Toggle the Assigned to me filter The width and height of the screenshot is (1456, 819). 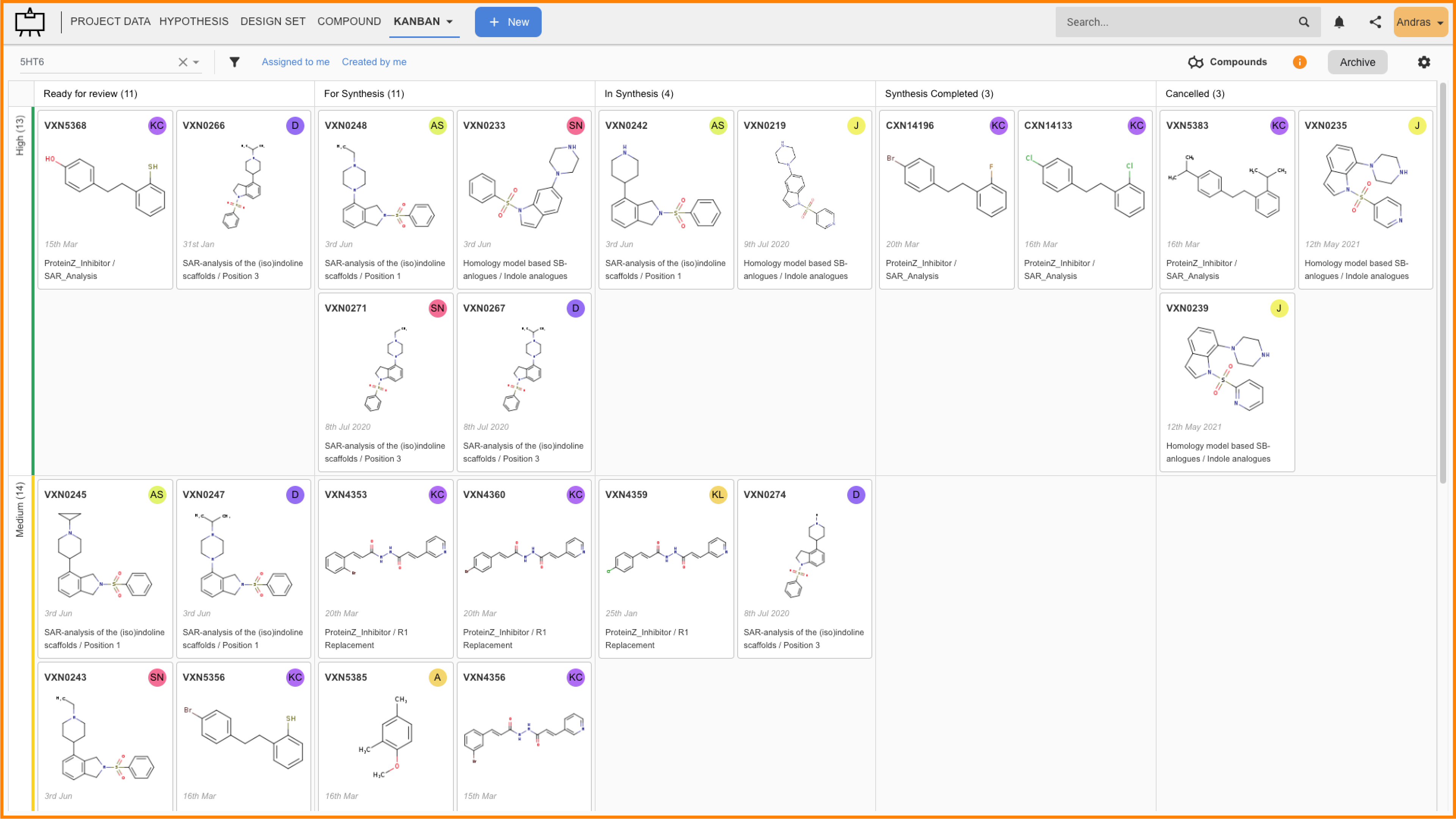295,62
